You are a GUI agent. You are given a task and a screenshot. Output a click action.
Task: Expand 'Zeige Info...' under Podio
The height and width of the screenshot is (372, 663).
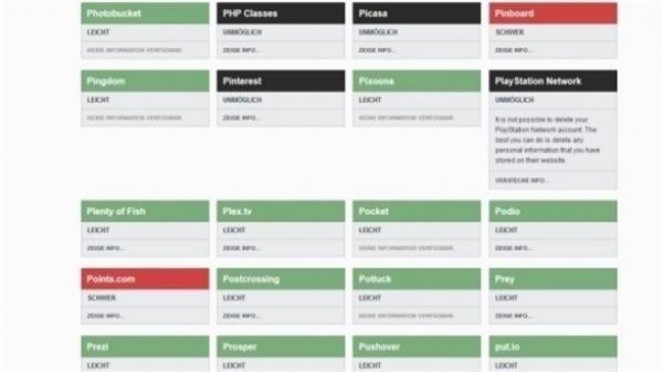click(513, 248)
